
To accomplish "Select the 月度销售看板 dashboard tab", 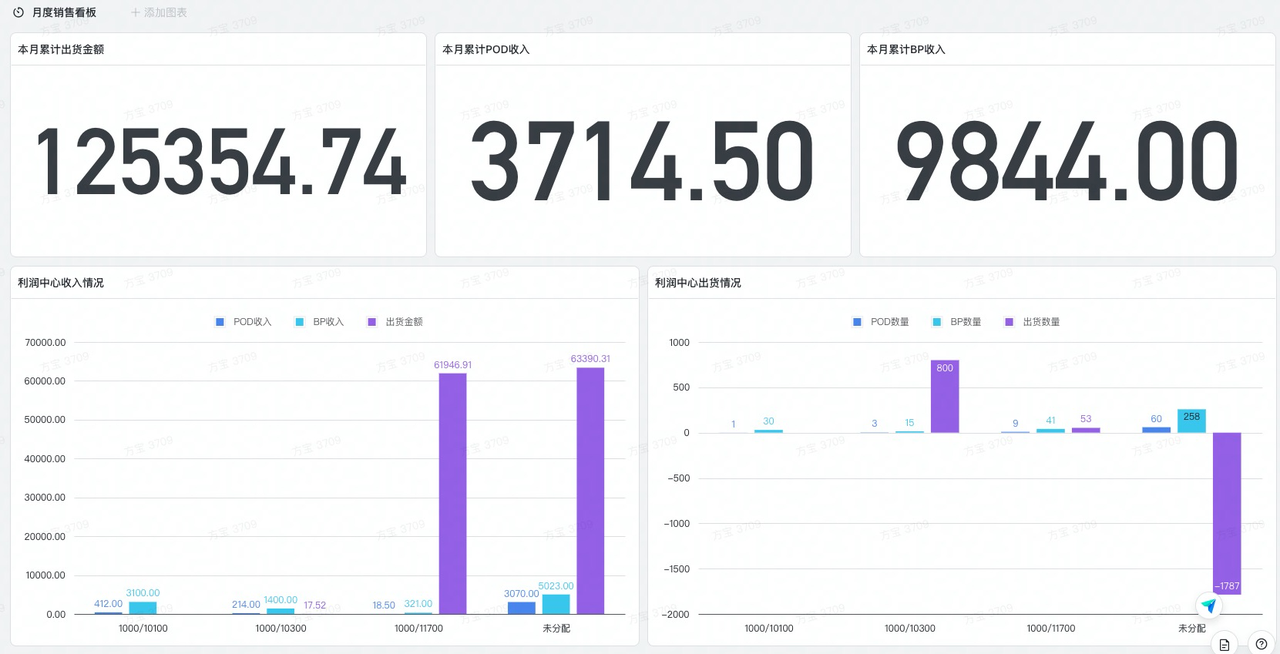I will tap(64, 13).
